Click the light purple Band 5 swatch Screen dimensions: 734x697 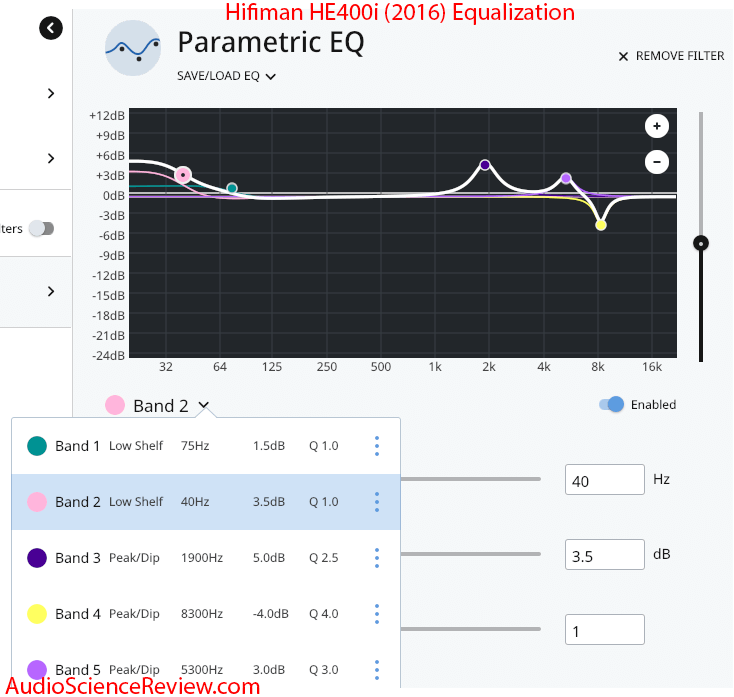37,670
